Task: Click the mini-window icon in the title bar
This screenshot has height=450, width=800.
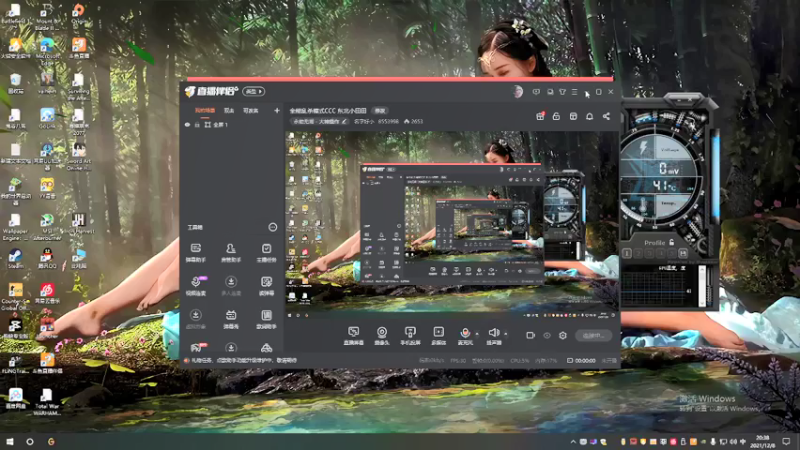Action: (x=550, y=92)
